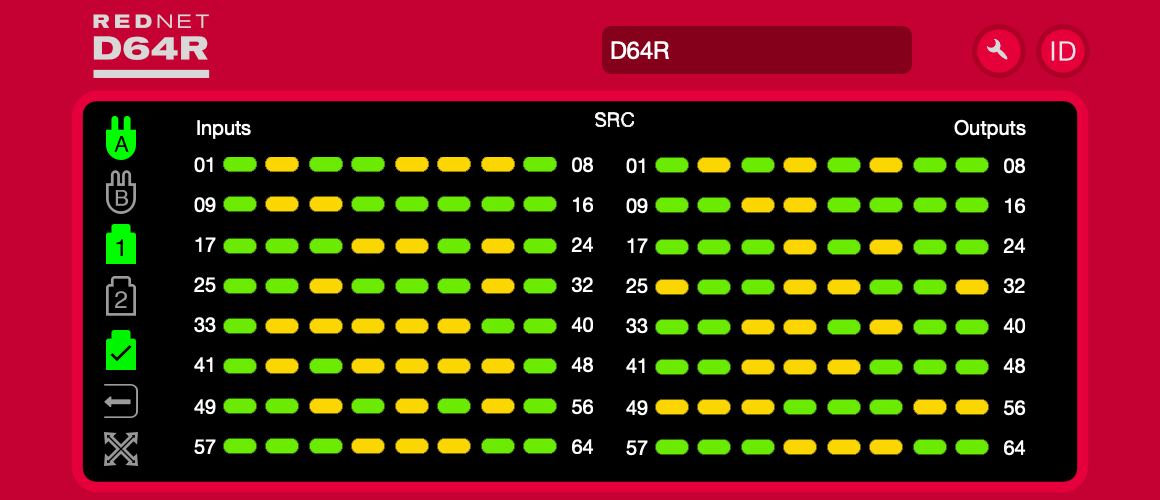
Task: Click the D64R device name field
Action: (x=757, y=50)
